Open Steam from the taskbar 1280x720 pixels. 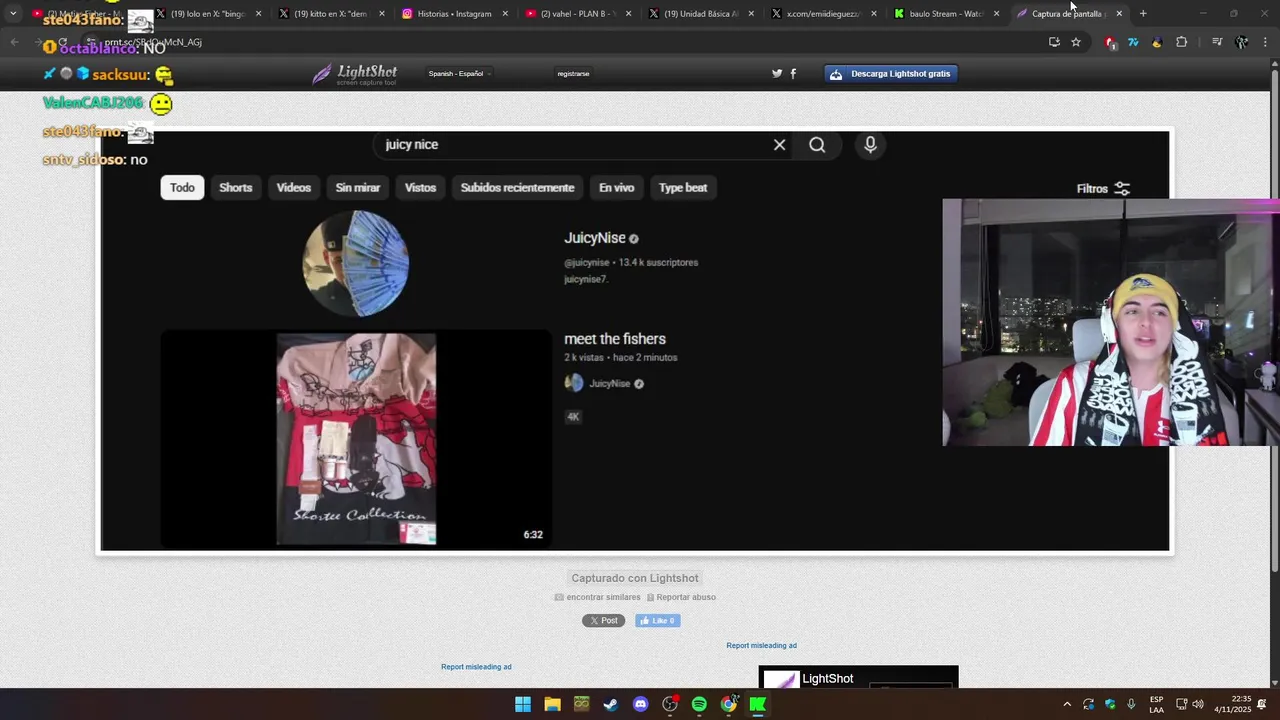click(611, 704)
